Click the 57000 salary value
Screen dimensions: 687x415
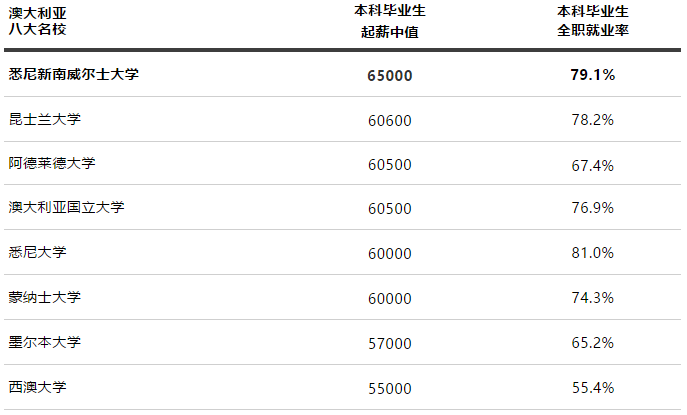pyautogui.click(x=389, y=343)
